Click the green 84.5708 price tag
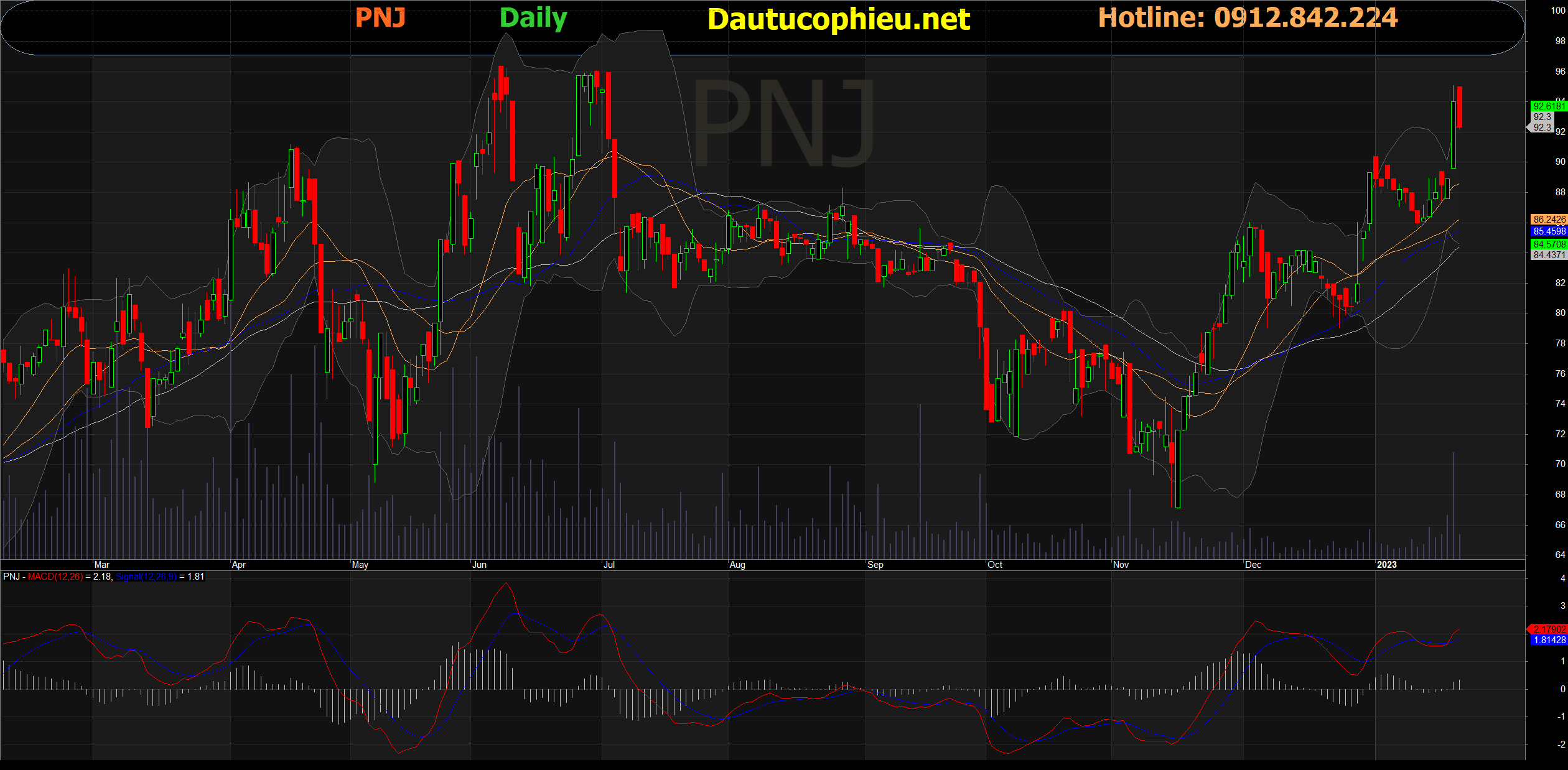Image resolution: width=1568 pixels, height=770 pixels. pyautogui.click(x=1549, y=244)
